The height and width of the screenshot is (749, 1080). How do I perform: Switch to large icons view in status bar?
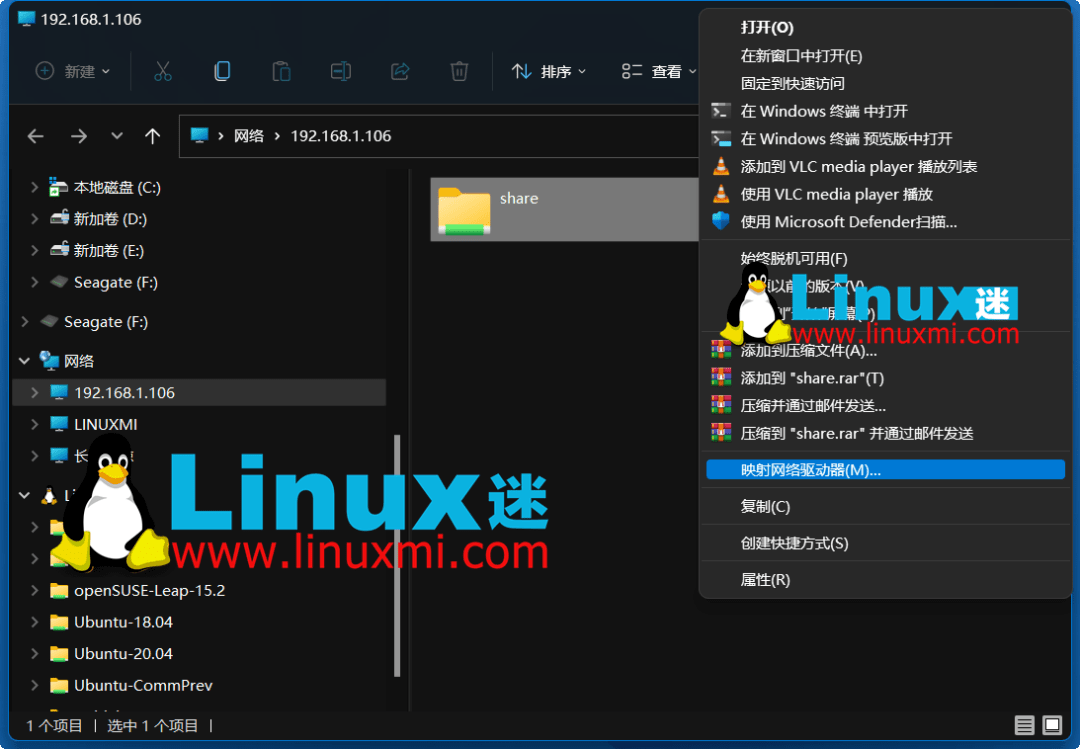pos(1052,725)
